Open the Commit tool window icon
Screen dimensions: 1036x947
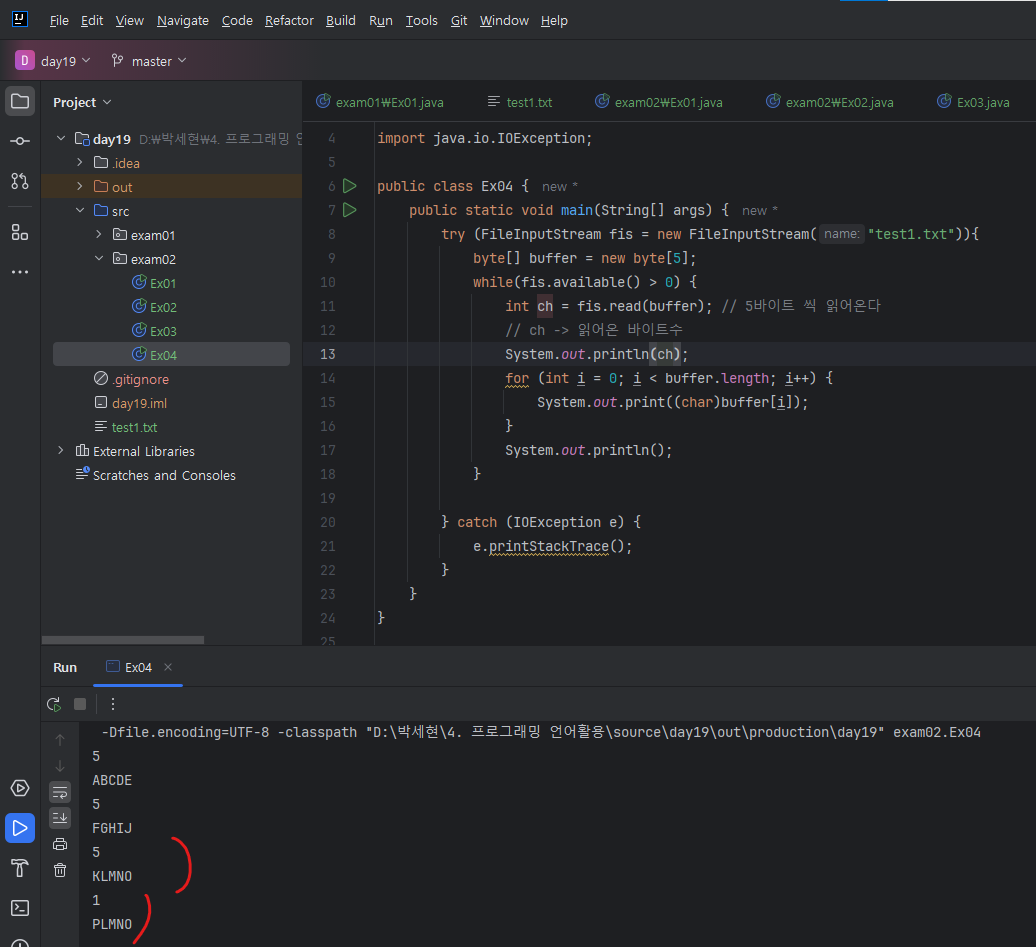(19, 141)
